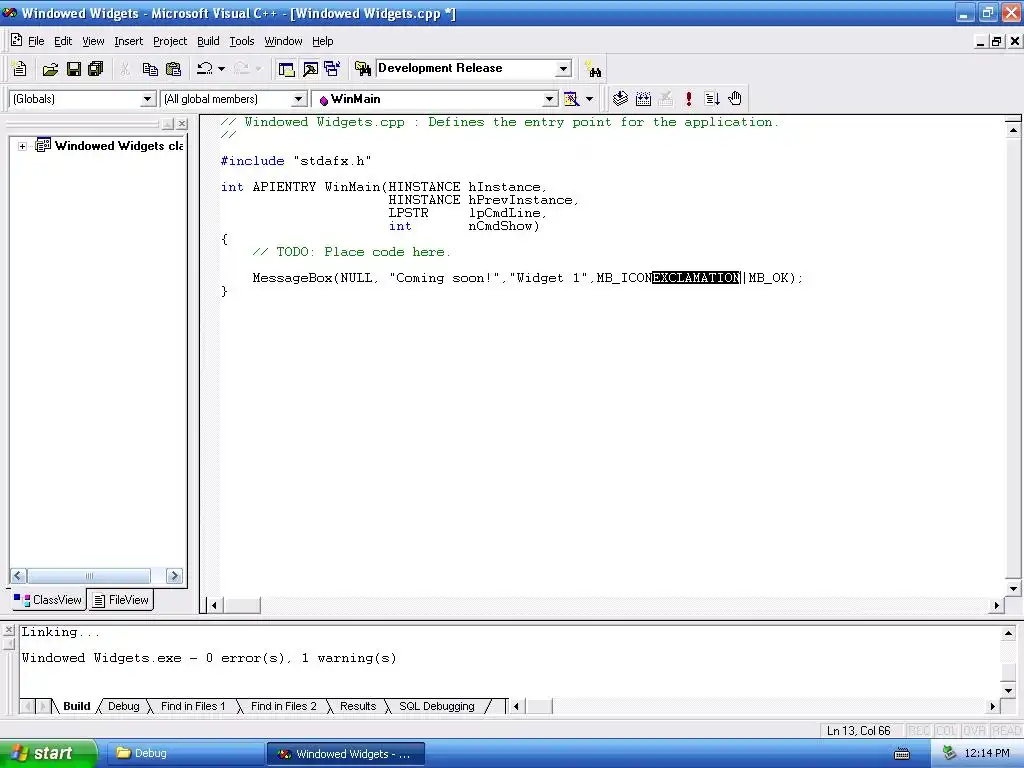Click the editor horizontal scrollbar right arrow
This screenshot has width=1024, height=768.
coord(997,605)
